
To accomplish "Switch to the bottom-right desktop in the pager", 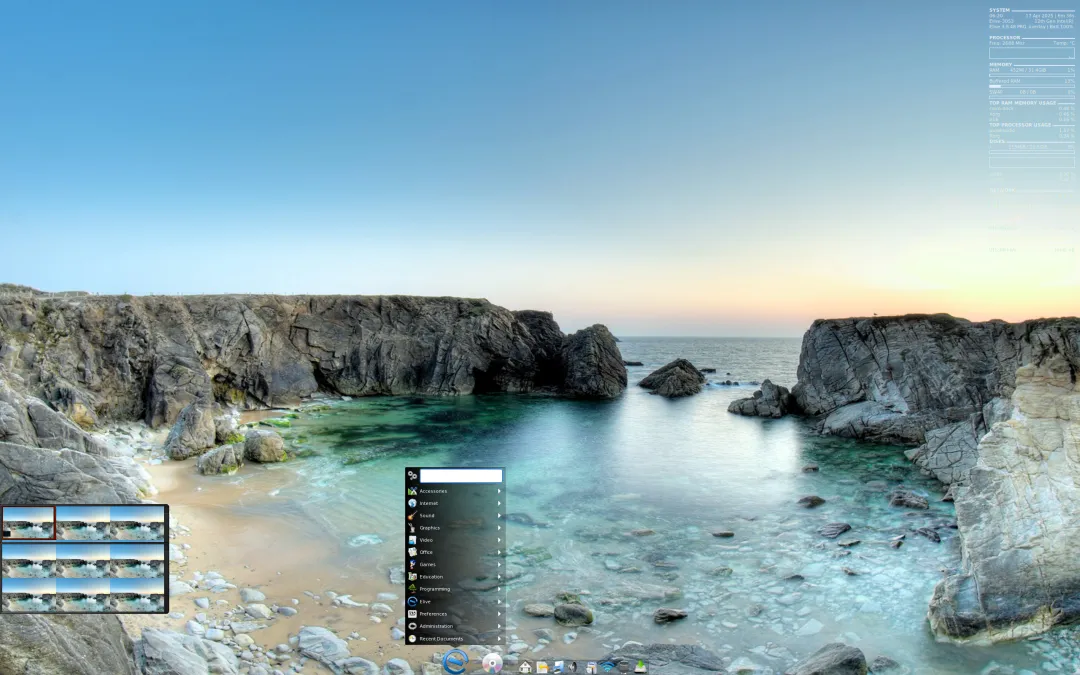I will tap(137, 595).
